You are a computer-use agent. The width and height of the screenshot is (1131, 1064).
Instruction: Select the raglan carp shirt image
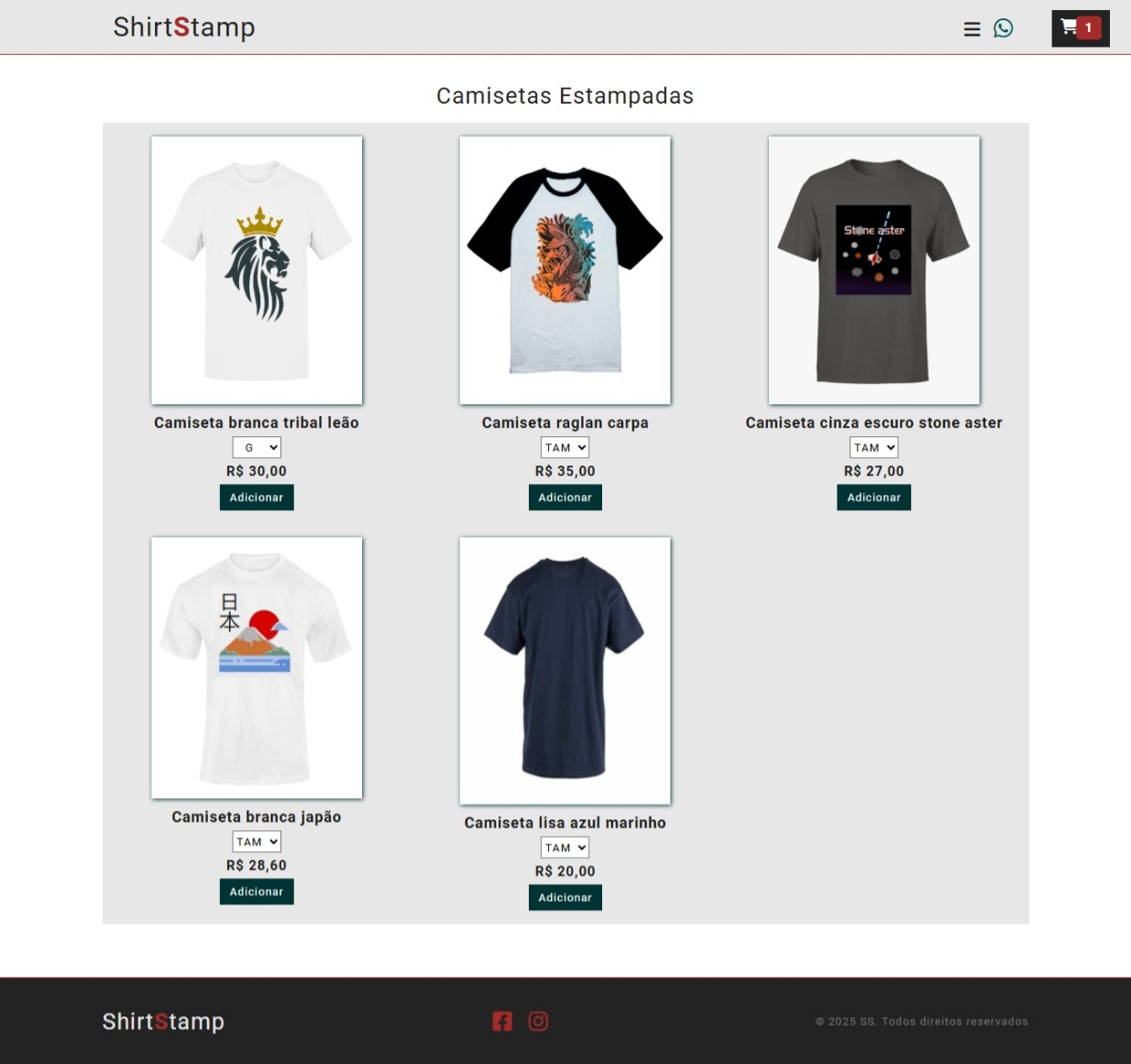click(565, 270)
